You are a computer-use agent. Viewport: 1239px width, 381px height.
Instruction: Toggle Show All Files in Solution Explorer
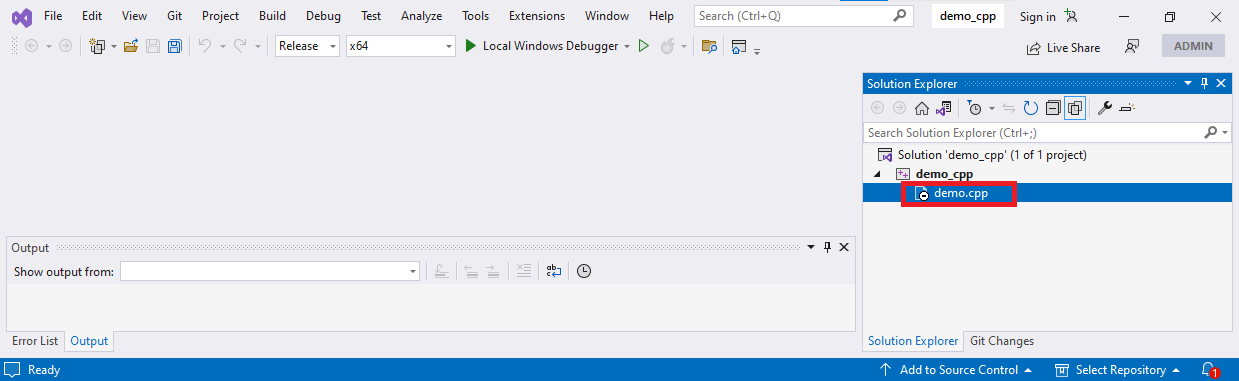(x=1075, y=108)
